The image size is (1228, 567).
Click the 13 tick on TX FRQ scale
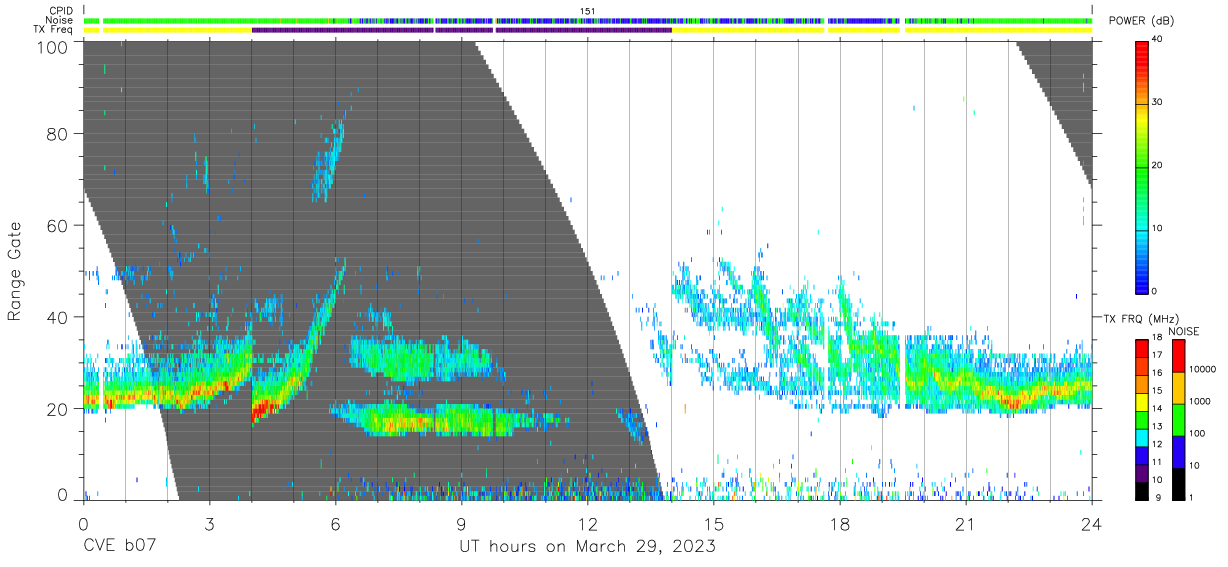click(x=1158, y=426)
